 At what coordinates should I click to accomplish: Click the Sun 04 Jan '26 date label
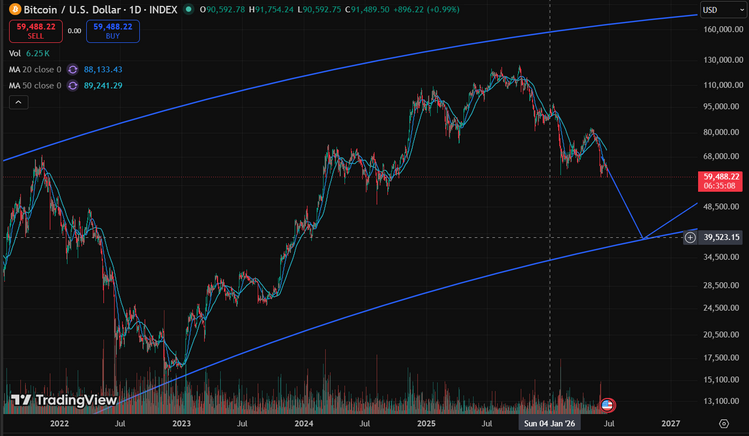coord(549,424)
